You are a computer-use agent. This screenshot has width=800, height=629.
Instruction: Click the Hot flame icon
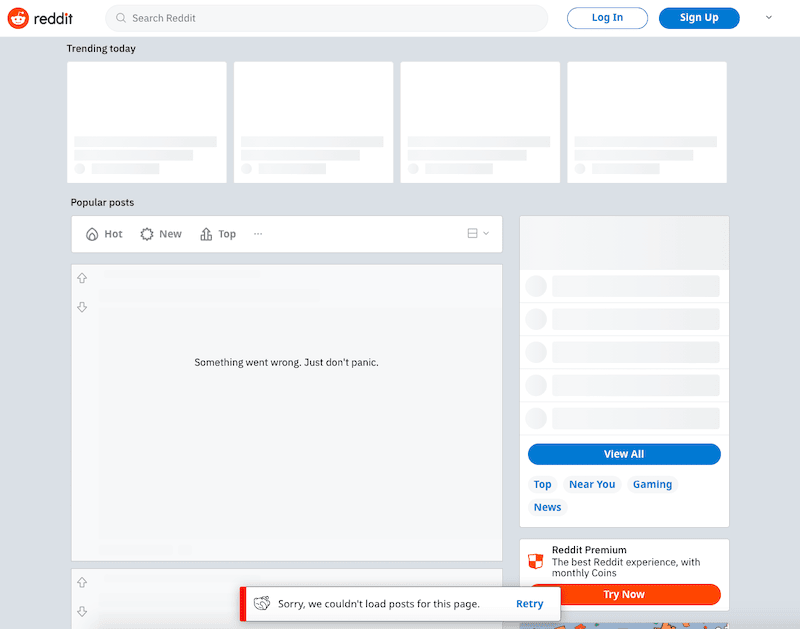[92, 234]
